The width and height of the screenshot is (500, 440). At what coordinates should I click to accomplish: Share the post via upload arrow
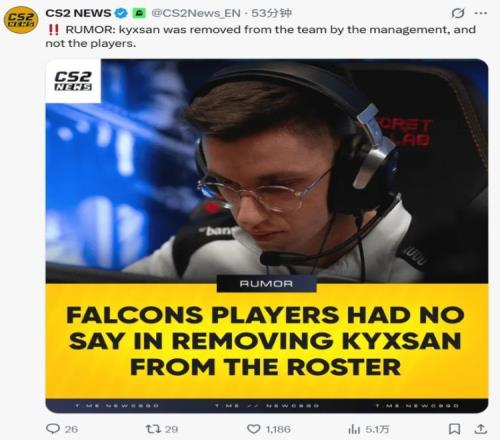click(481, 429)
